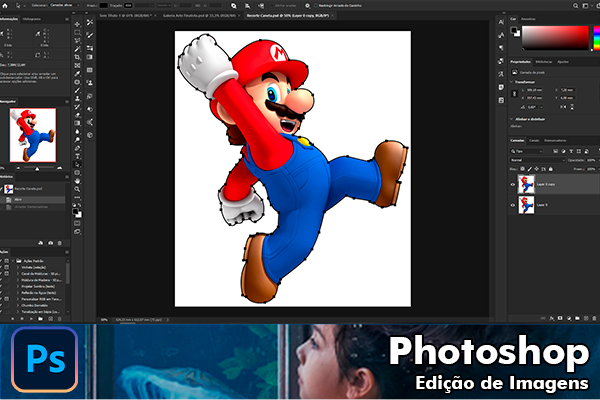The height and width of the screenshot is (400, 600).
Task: Expand the Chumbo Derretido action
Action: coord(18,305)
